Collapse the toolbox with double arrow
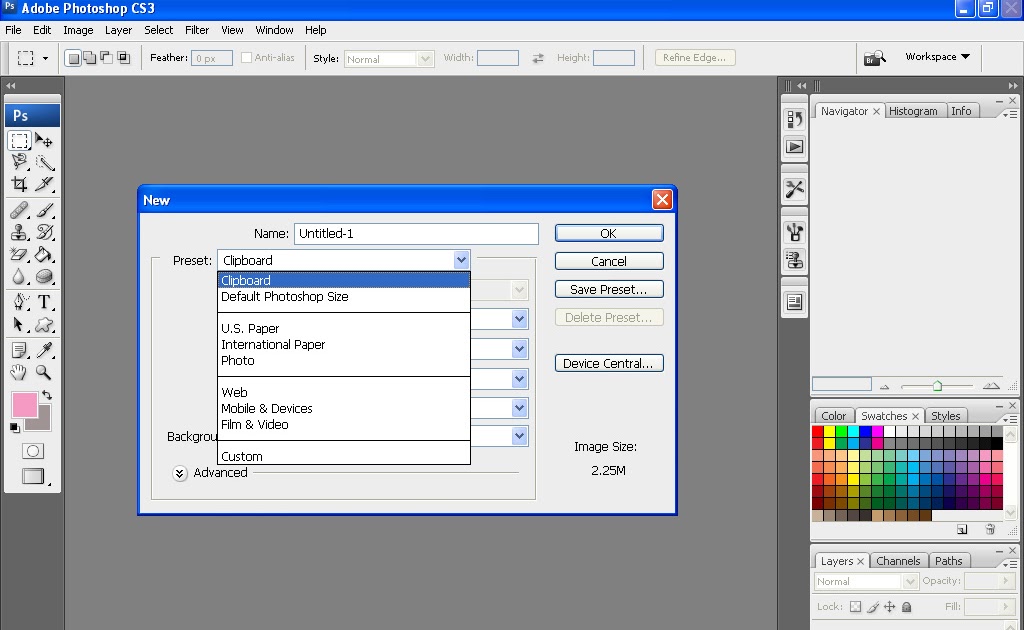This screenshot has width=1024, height=630. pyautogui.click(x=10, y=86)
